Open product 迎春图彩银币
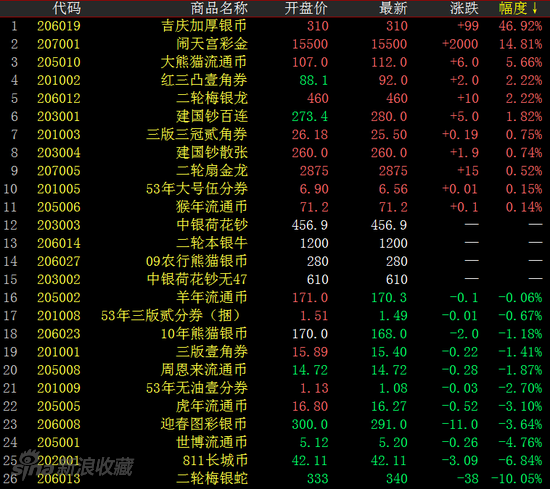The width and height of the screenshot is (550, 489). tap(204, 424)
